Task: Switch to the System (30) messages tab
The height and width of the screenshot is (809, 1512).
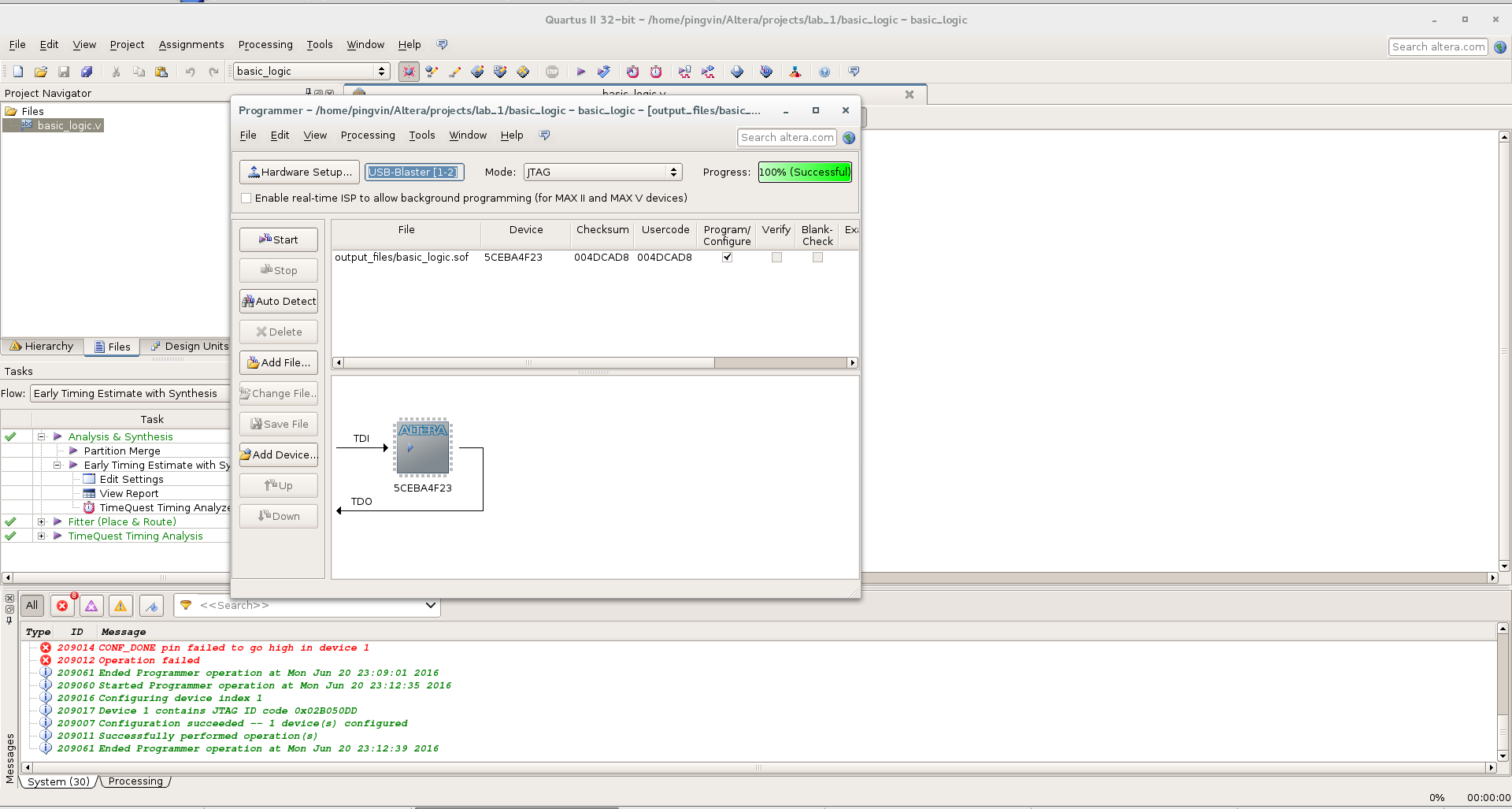Action: (x=58, y=782)
